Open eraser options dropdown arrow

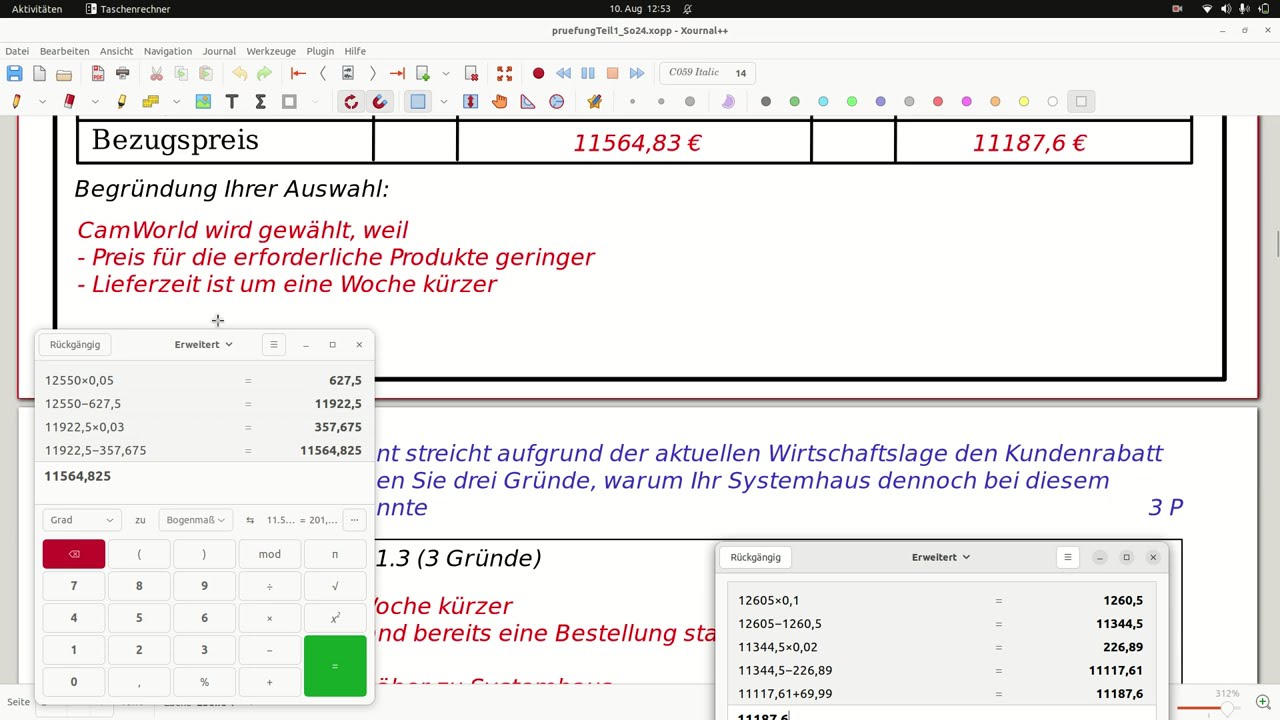(95, 101)
